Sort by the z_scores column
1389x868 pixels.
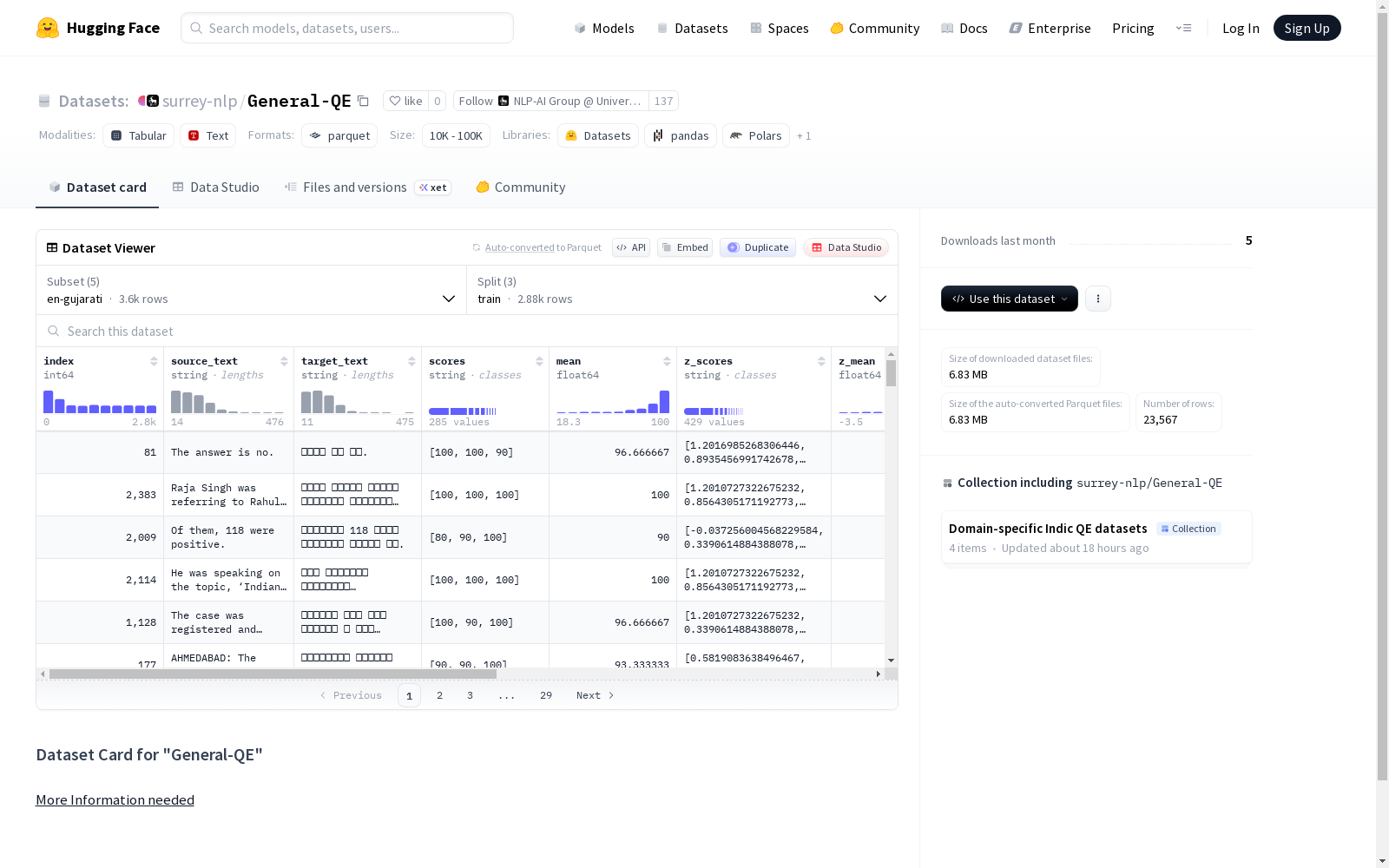[x=821, y=361]
